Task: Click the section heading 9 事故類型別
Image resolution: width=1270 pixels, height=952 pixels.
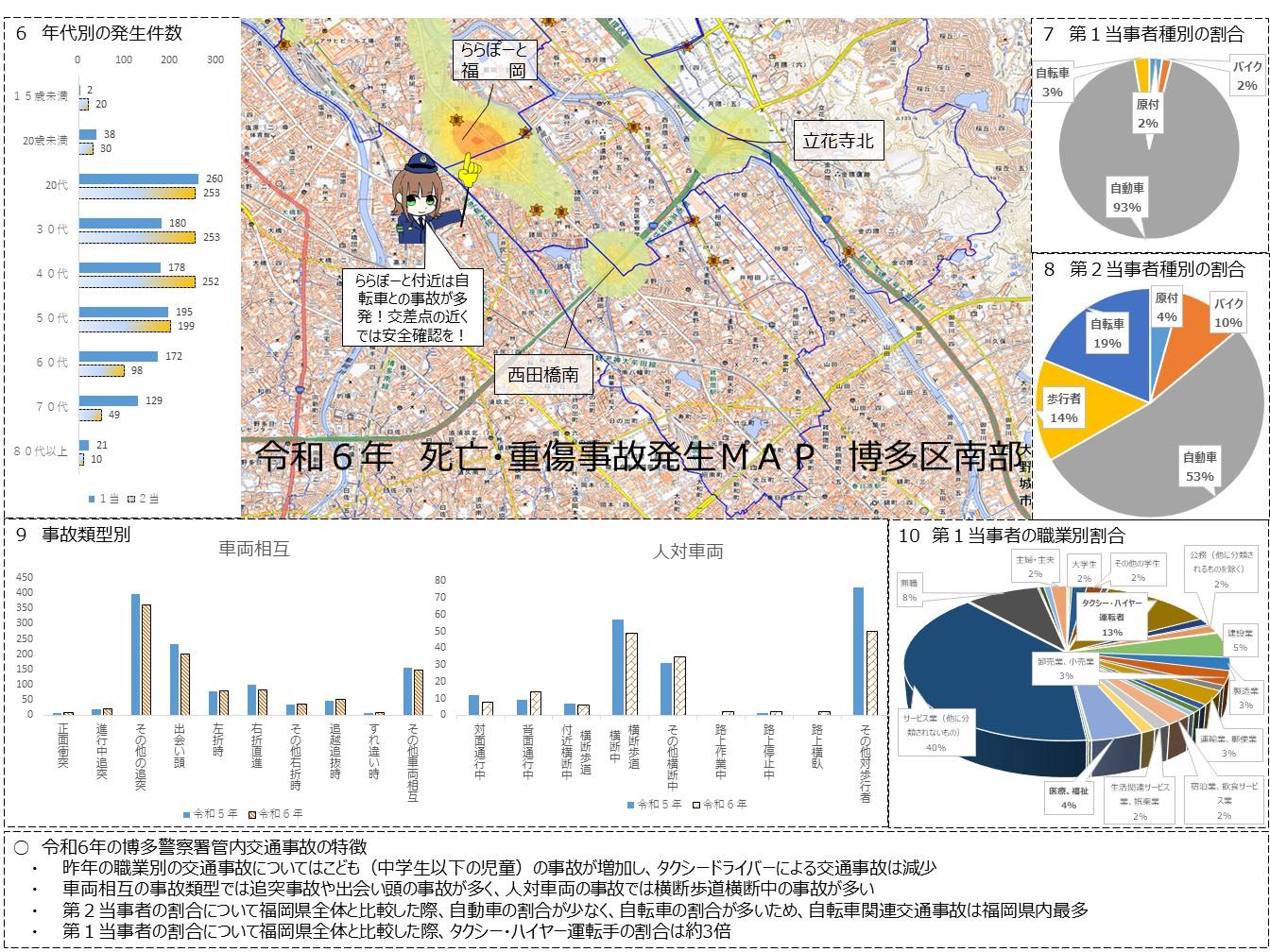Action: click(x=73, y=534)
